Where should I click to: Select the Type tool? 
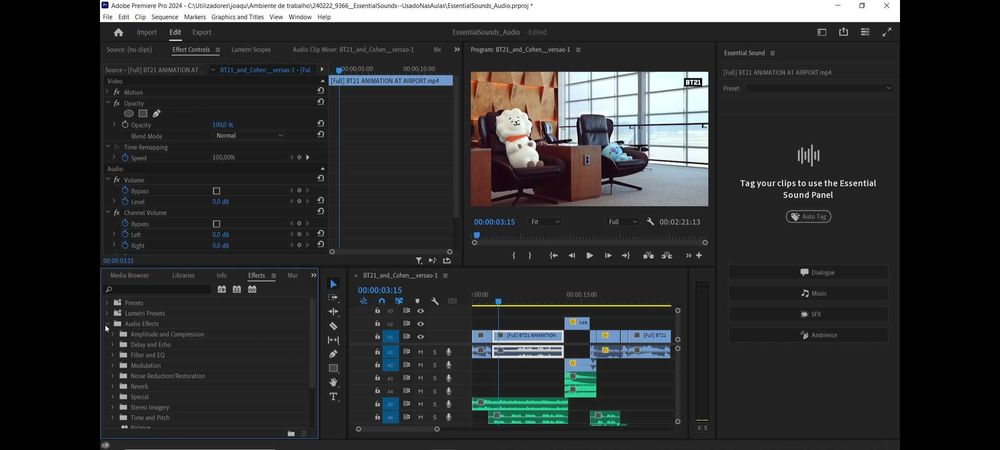[x=334, y=397]
